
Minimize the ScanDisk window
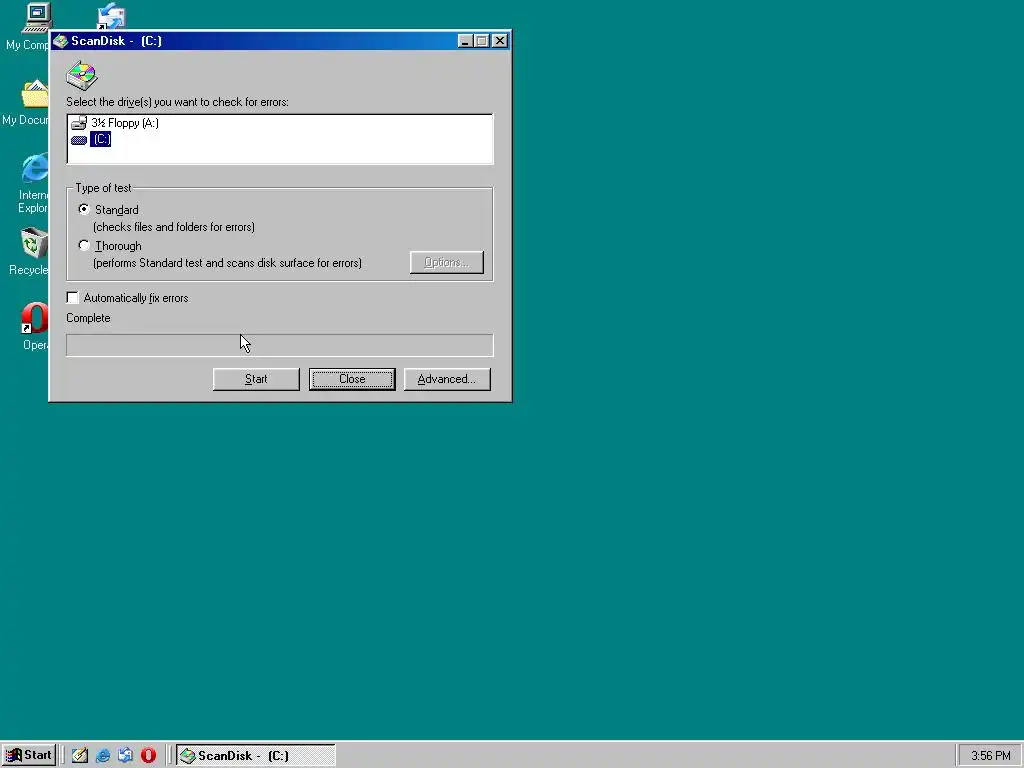point(465,41)
